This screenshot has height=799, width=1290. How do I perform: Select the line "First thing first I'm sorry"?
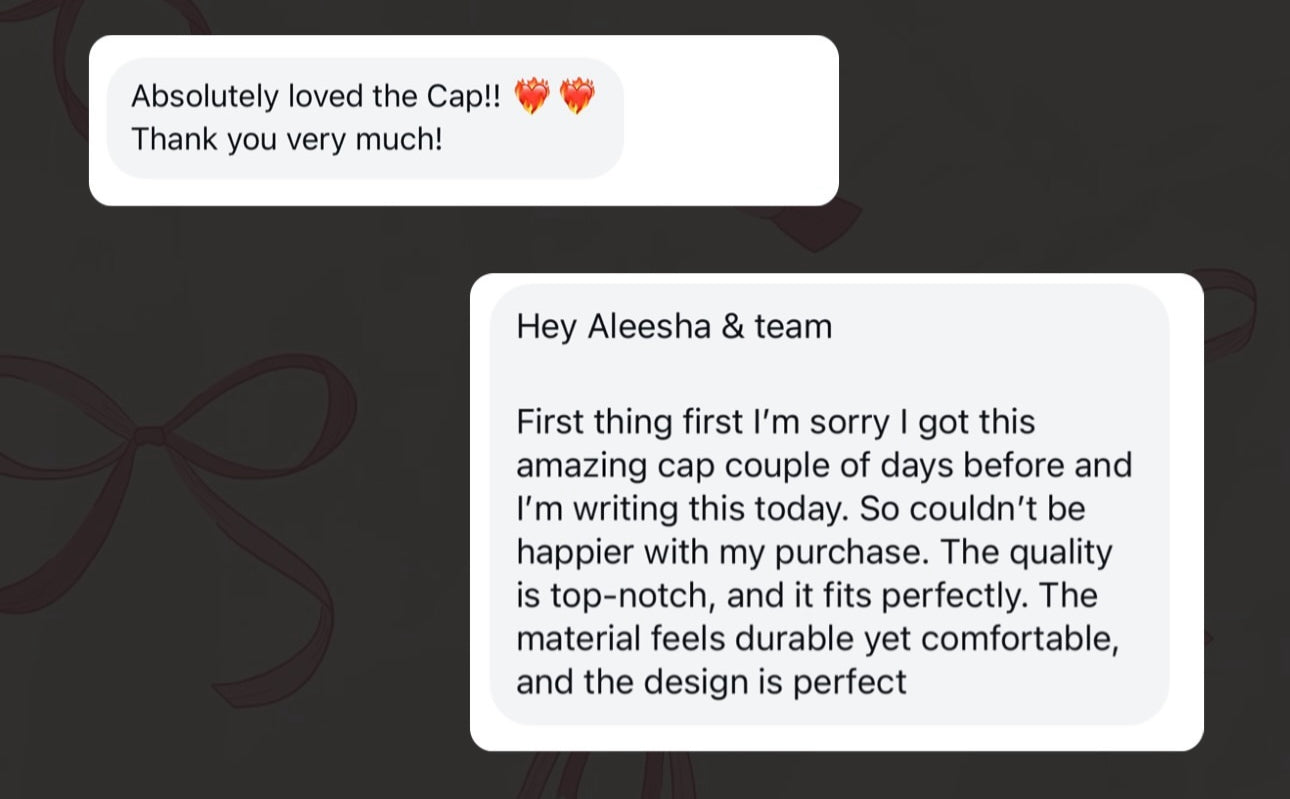(775, 422)
